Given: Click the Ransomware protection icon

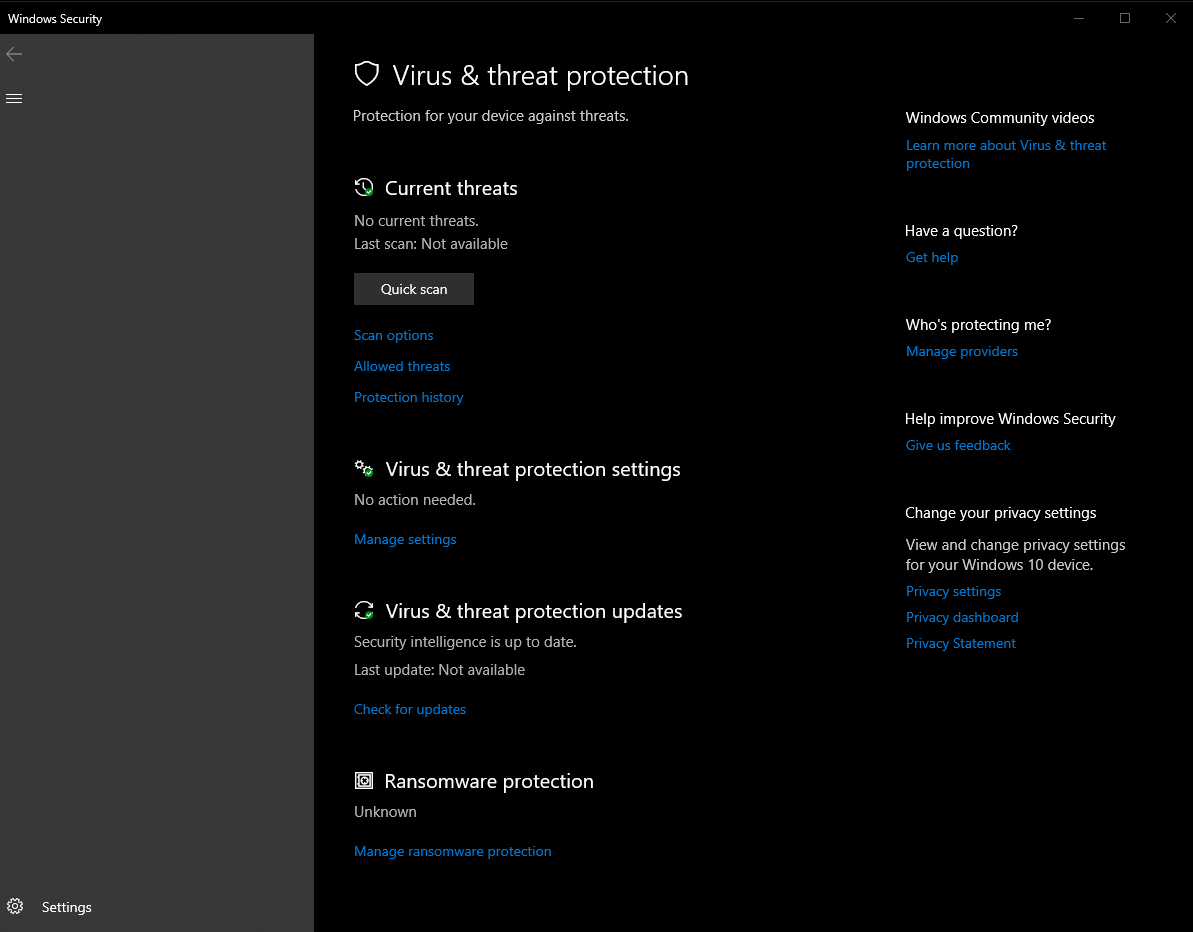Looking at the screenshot, I should 364,781.
